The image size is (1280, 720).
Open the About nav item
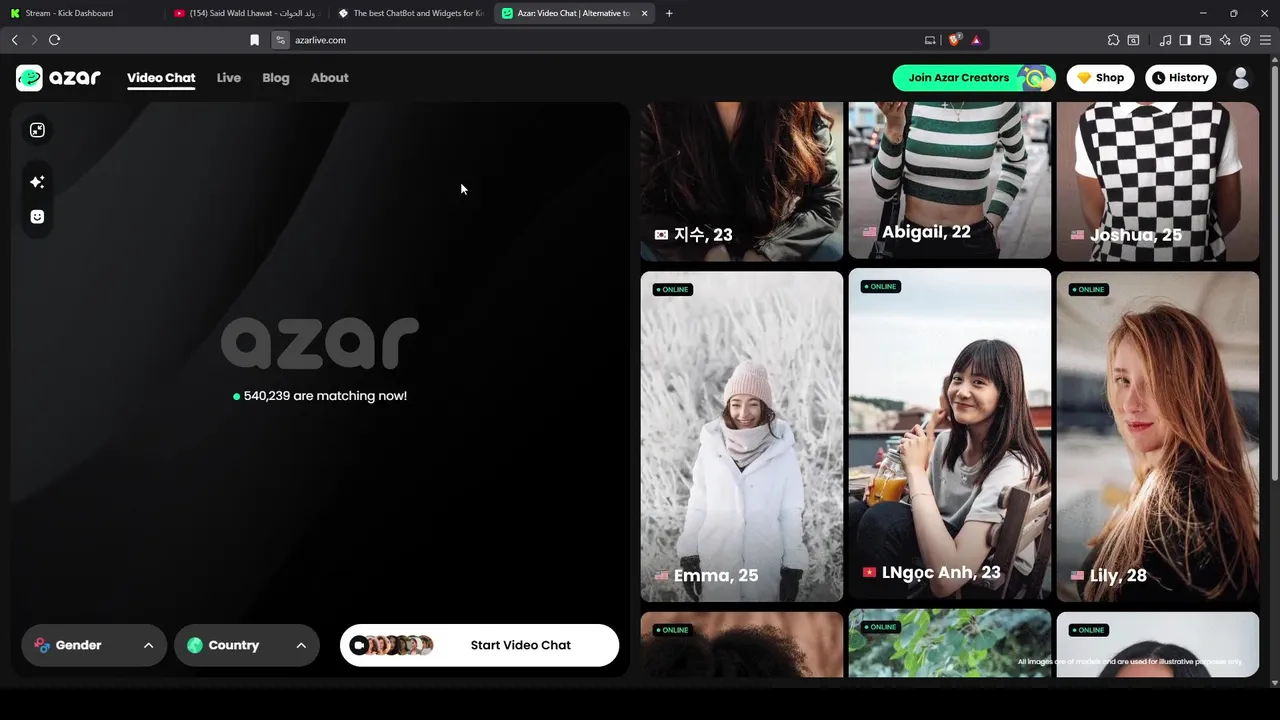329,78
